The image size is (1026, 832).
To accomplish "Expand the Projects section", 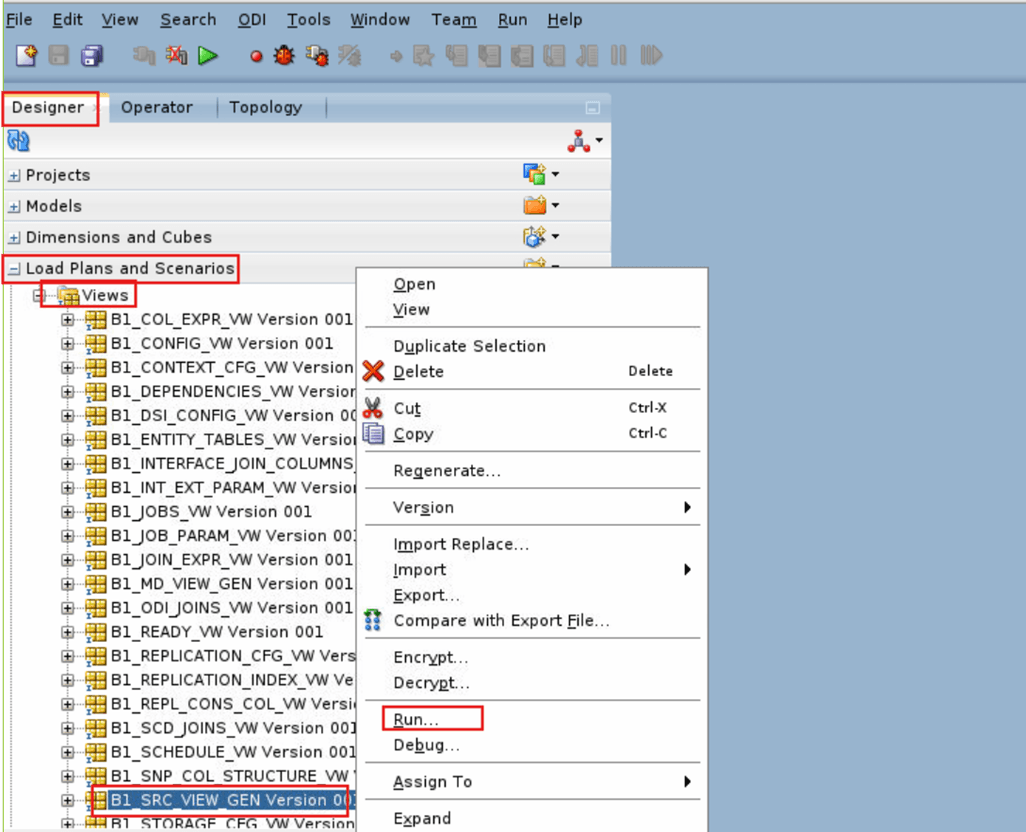I will (x=14, y=175).
